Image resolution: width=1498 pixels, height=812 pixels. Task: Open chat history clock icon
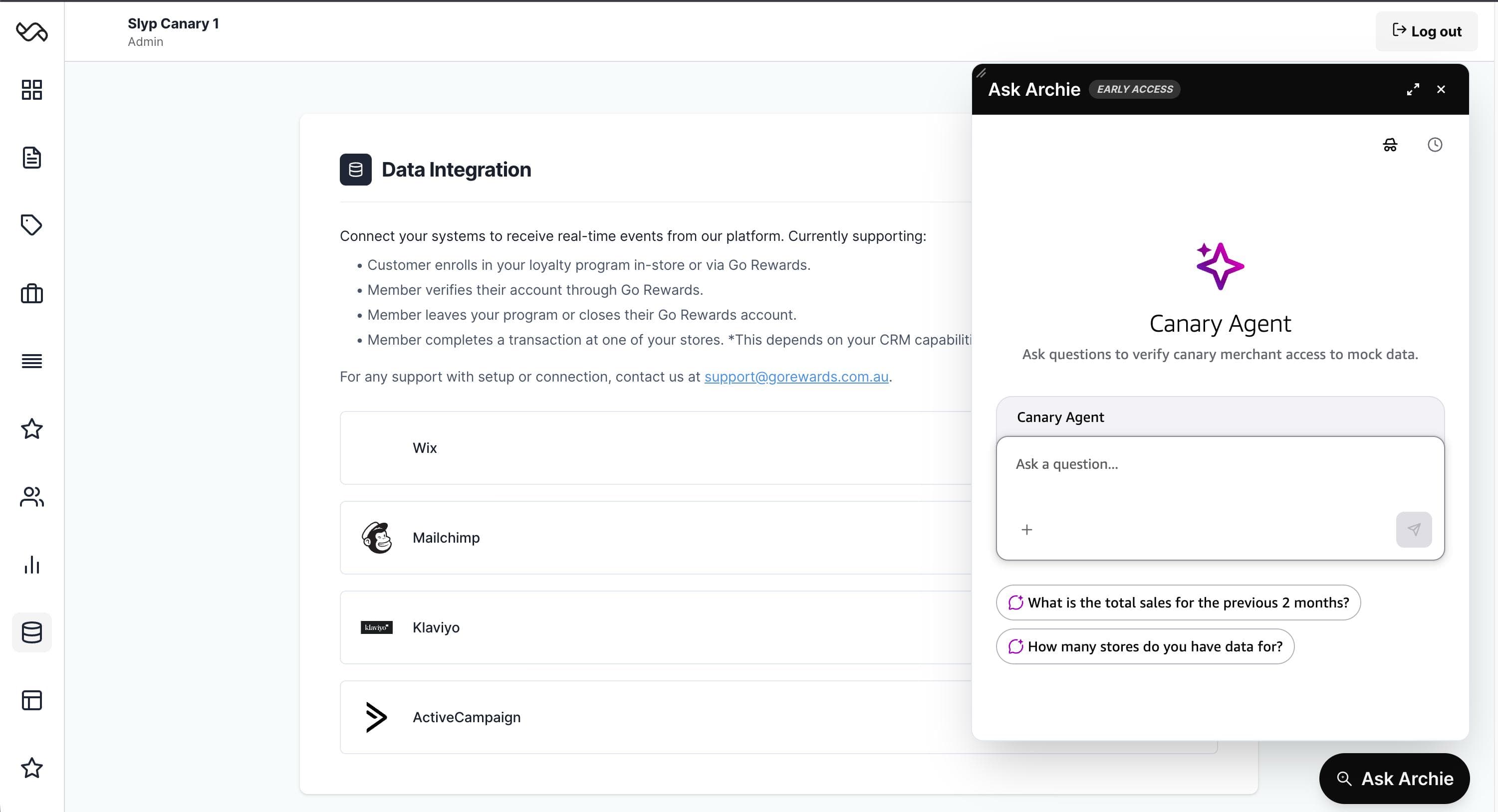[x=1435, y=145]
